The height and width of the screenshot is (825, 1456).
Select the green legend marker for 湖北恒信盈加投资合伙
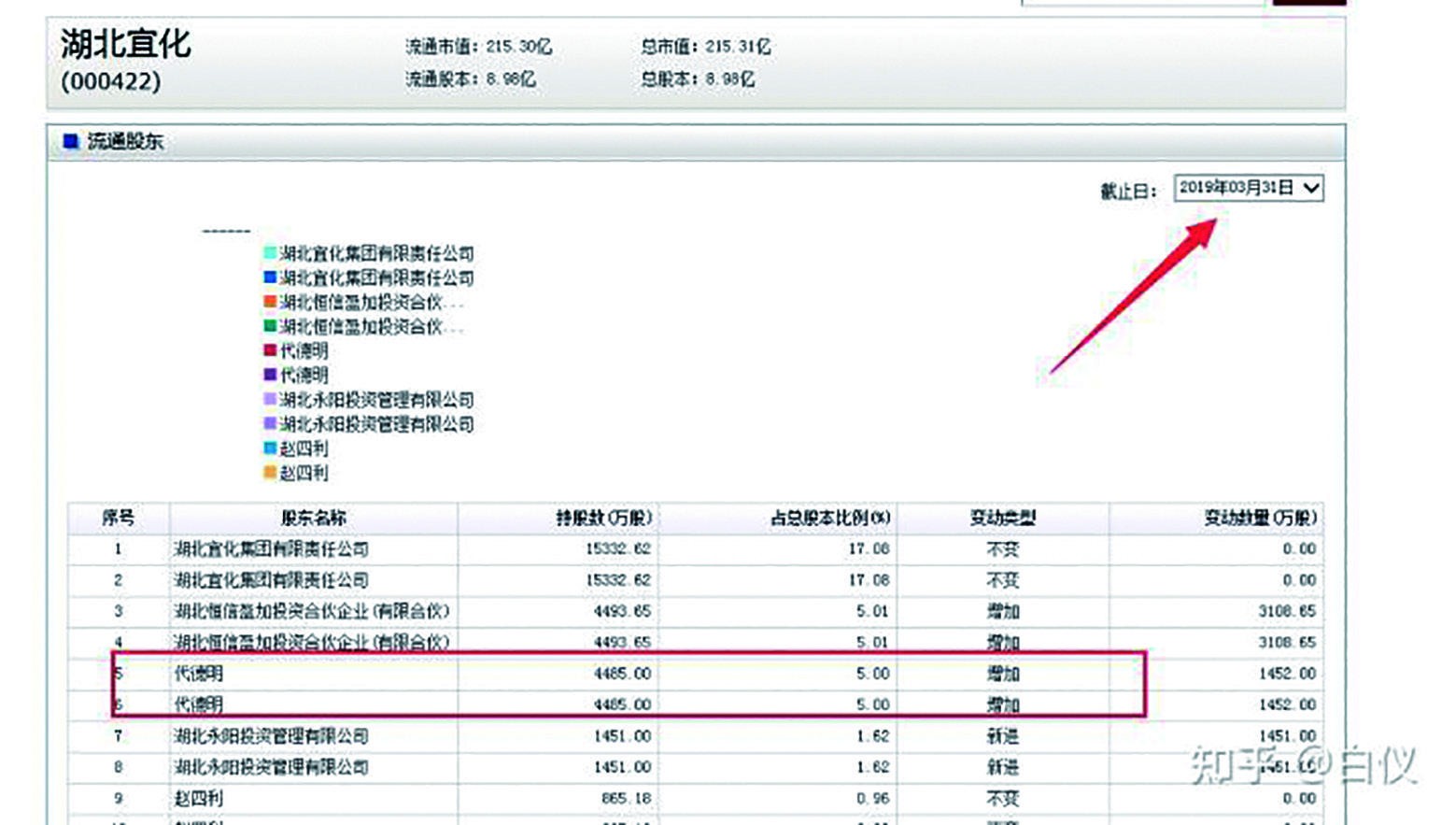270,326
